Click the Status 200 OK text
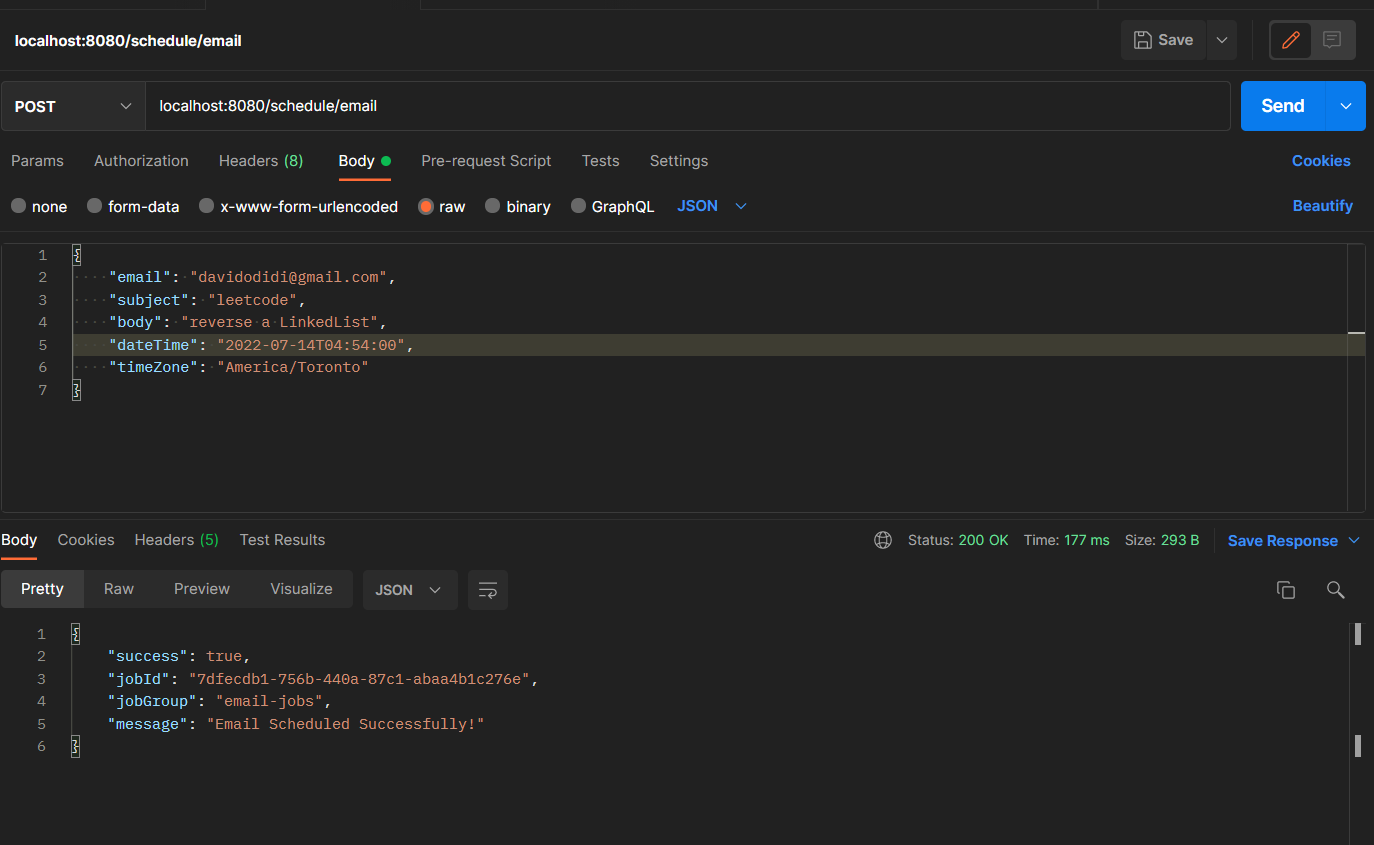 [958, 540]
